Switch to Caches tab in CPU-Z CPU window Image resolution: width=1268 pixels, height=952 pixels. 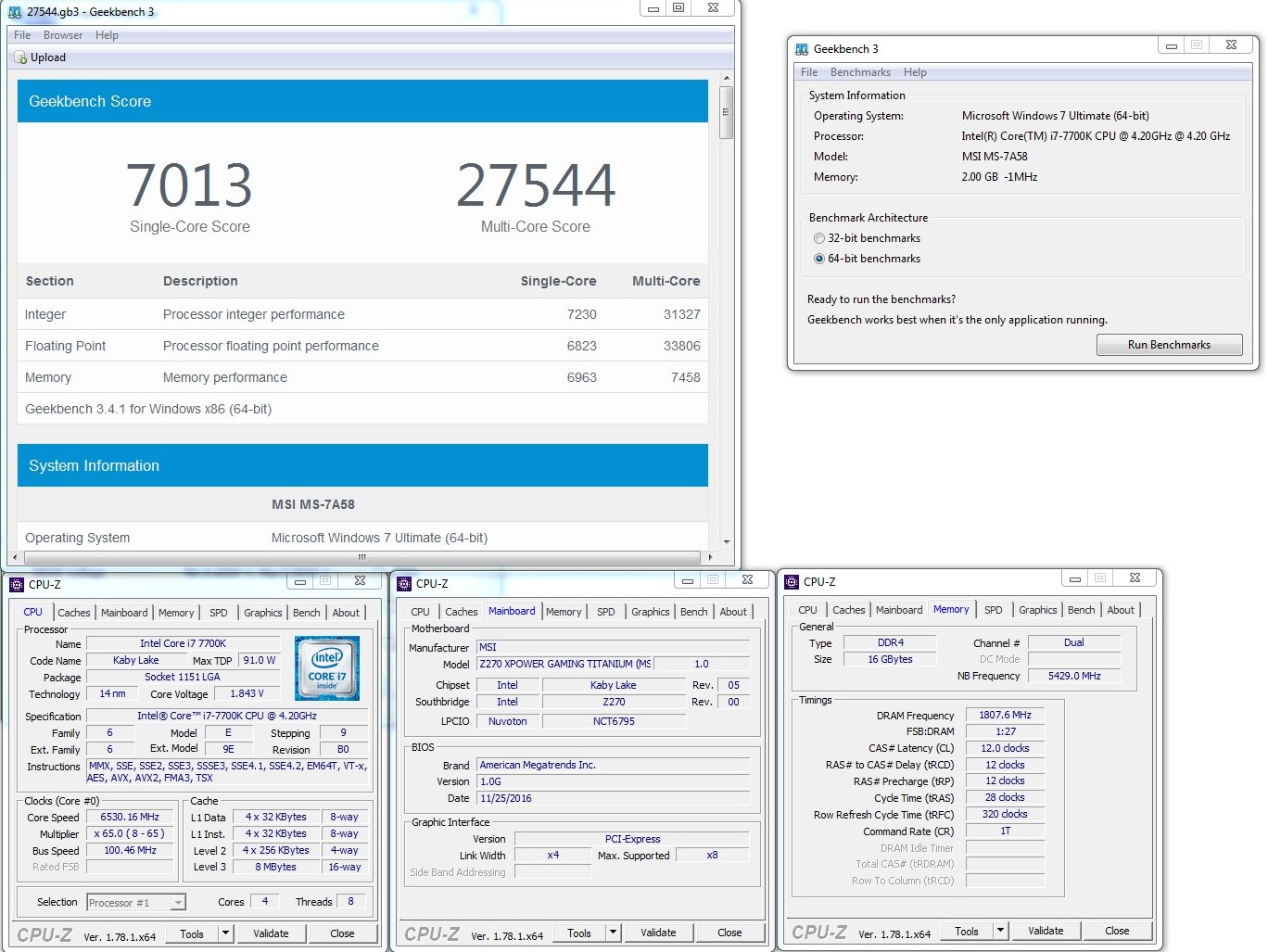74,613
